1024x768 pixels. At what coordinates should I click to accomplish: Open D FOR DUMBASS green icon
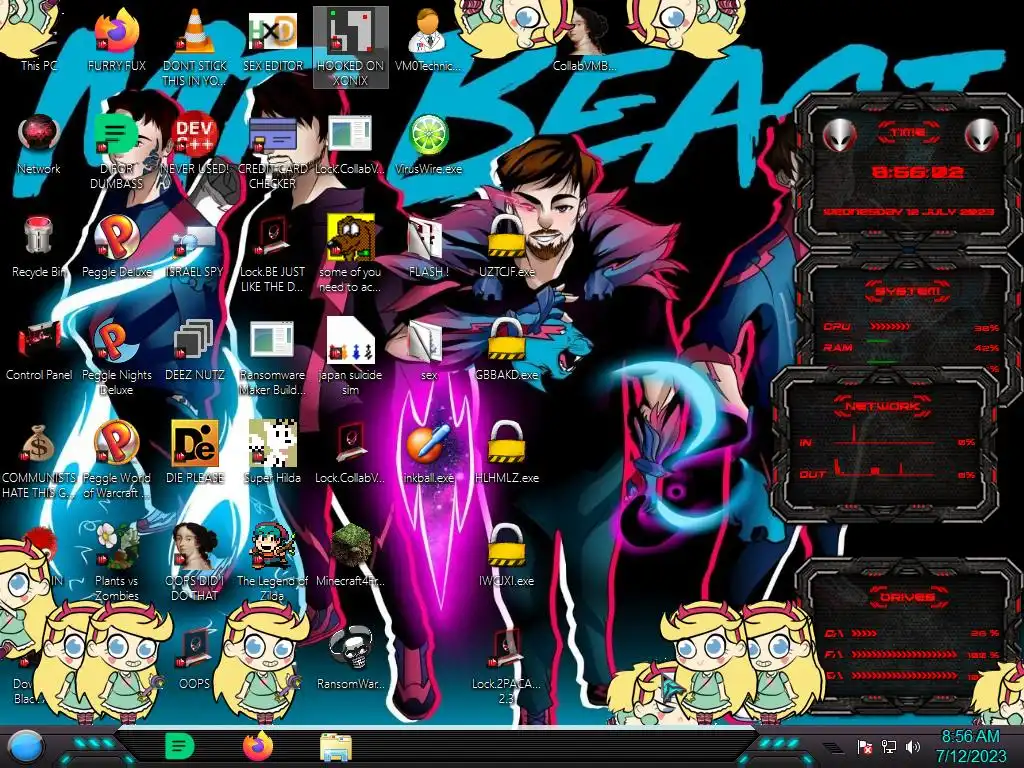pos(116,150)
